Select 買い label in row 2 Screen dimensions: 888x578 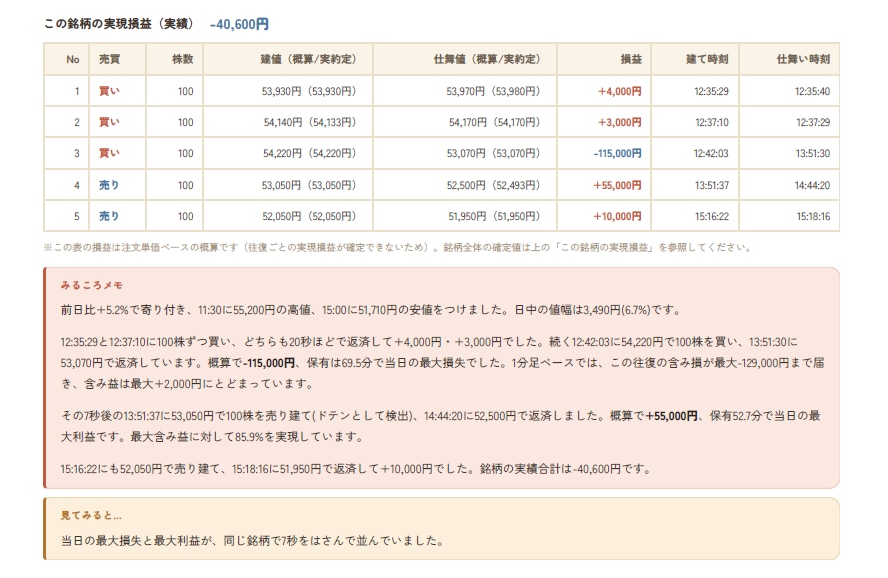[x=109, y=122]
